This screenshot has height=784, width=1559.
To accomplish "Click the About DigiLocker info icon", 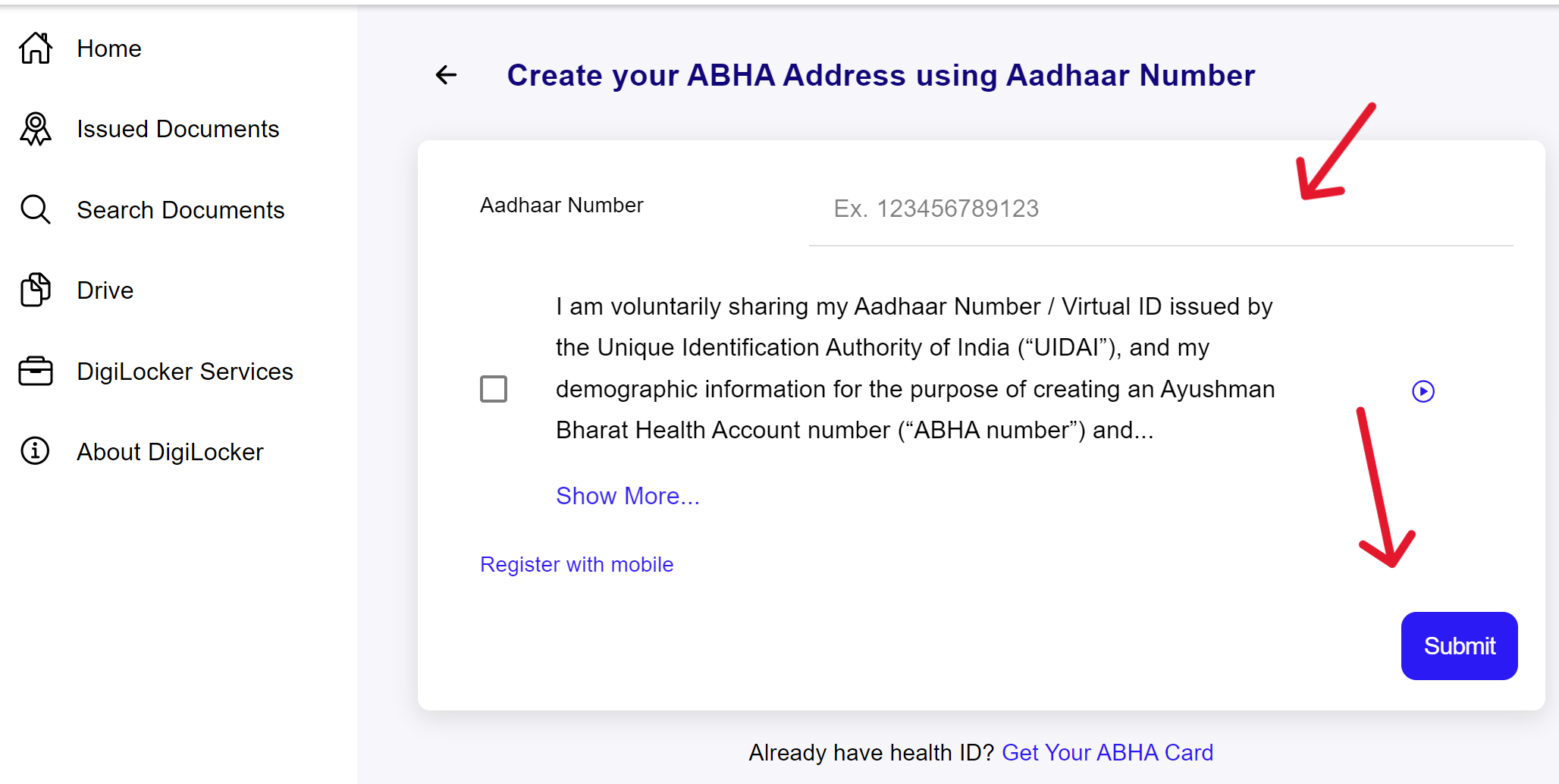I will point(34,451).
